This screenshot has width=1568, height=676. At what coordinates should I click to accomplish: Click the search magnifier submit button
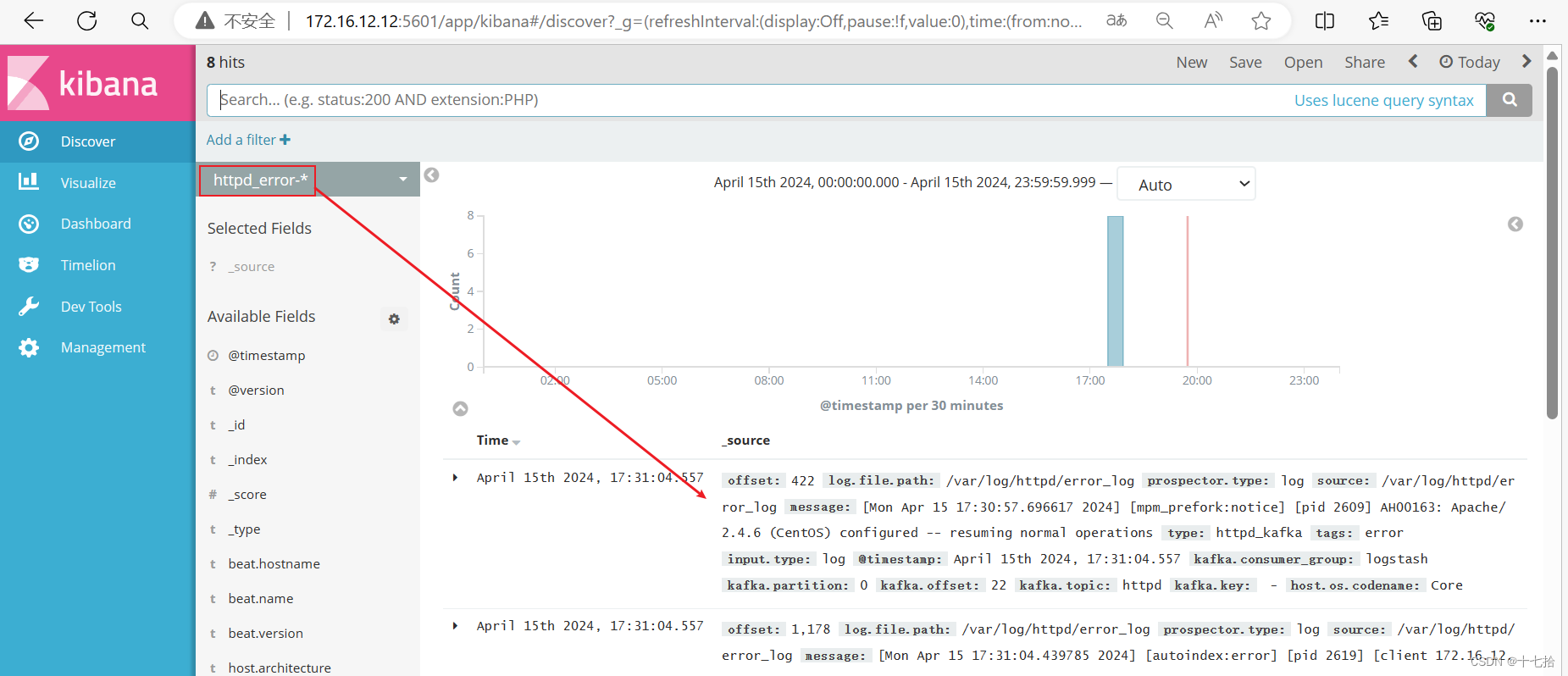1510,100
